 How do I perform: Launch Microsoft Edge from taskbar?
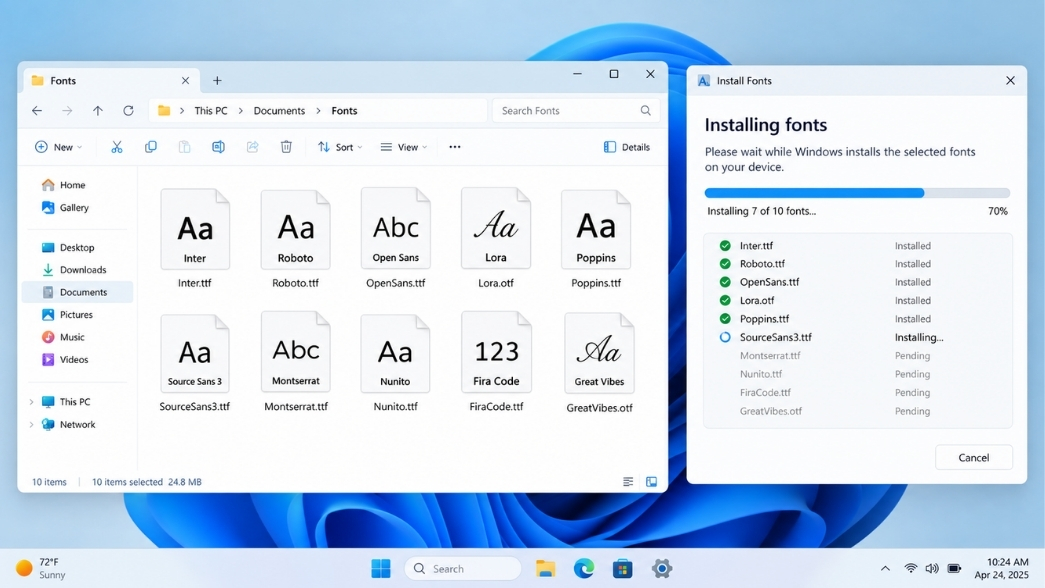point(584,569)
